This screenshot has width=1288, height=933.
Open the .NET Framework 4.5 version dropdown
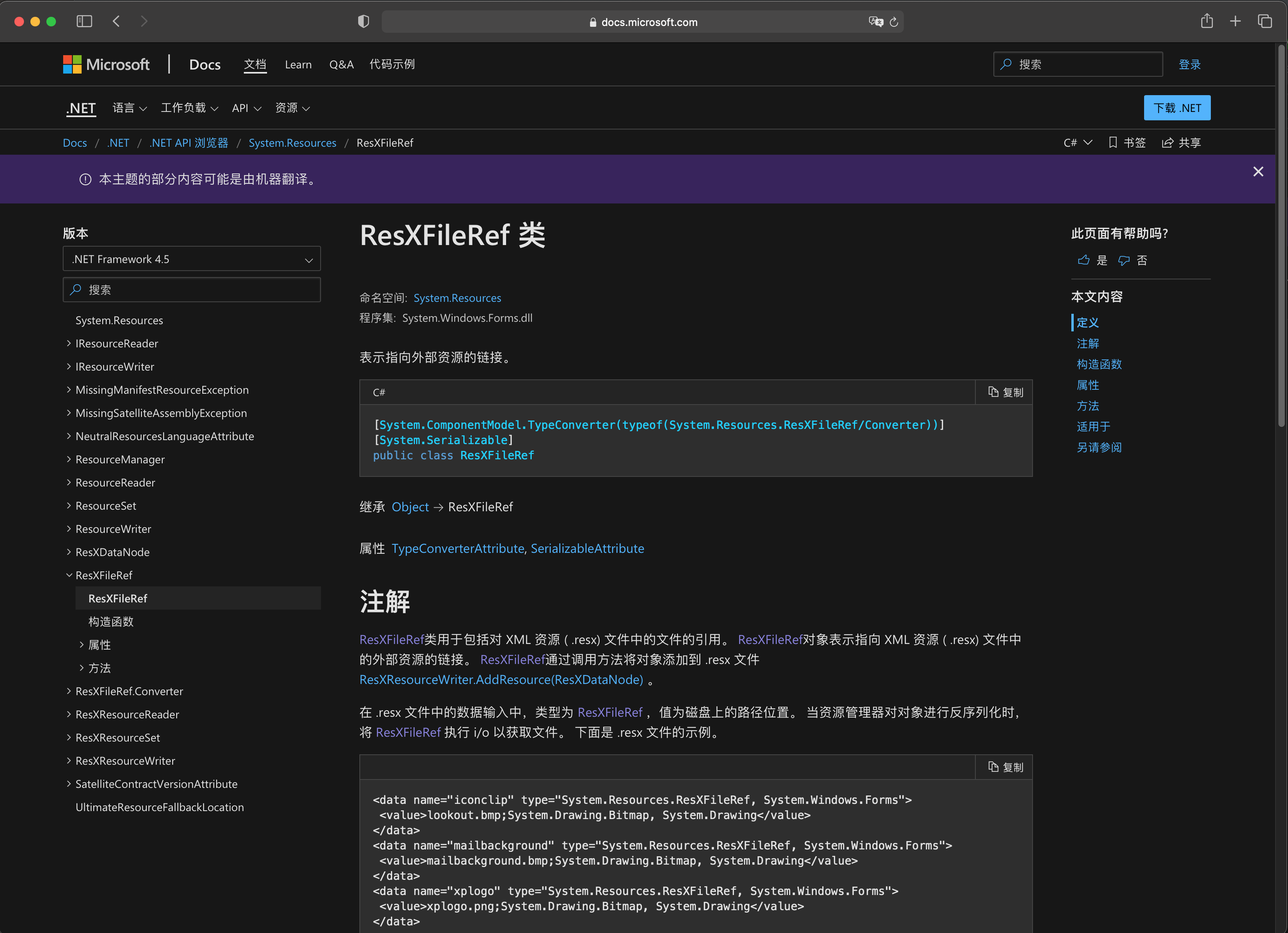(x=191, y=259)
